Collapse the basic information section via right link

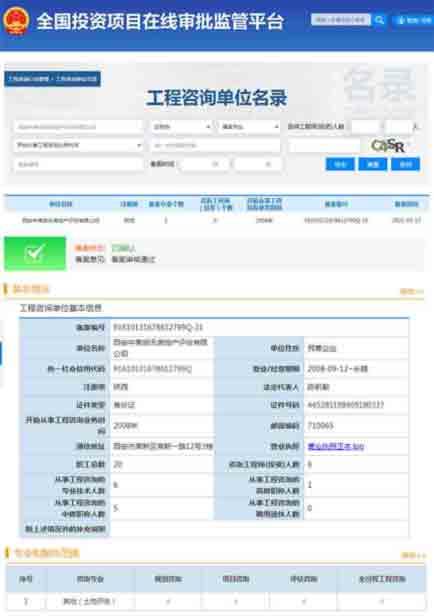click(x=412, y=291)
